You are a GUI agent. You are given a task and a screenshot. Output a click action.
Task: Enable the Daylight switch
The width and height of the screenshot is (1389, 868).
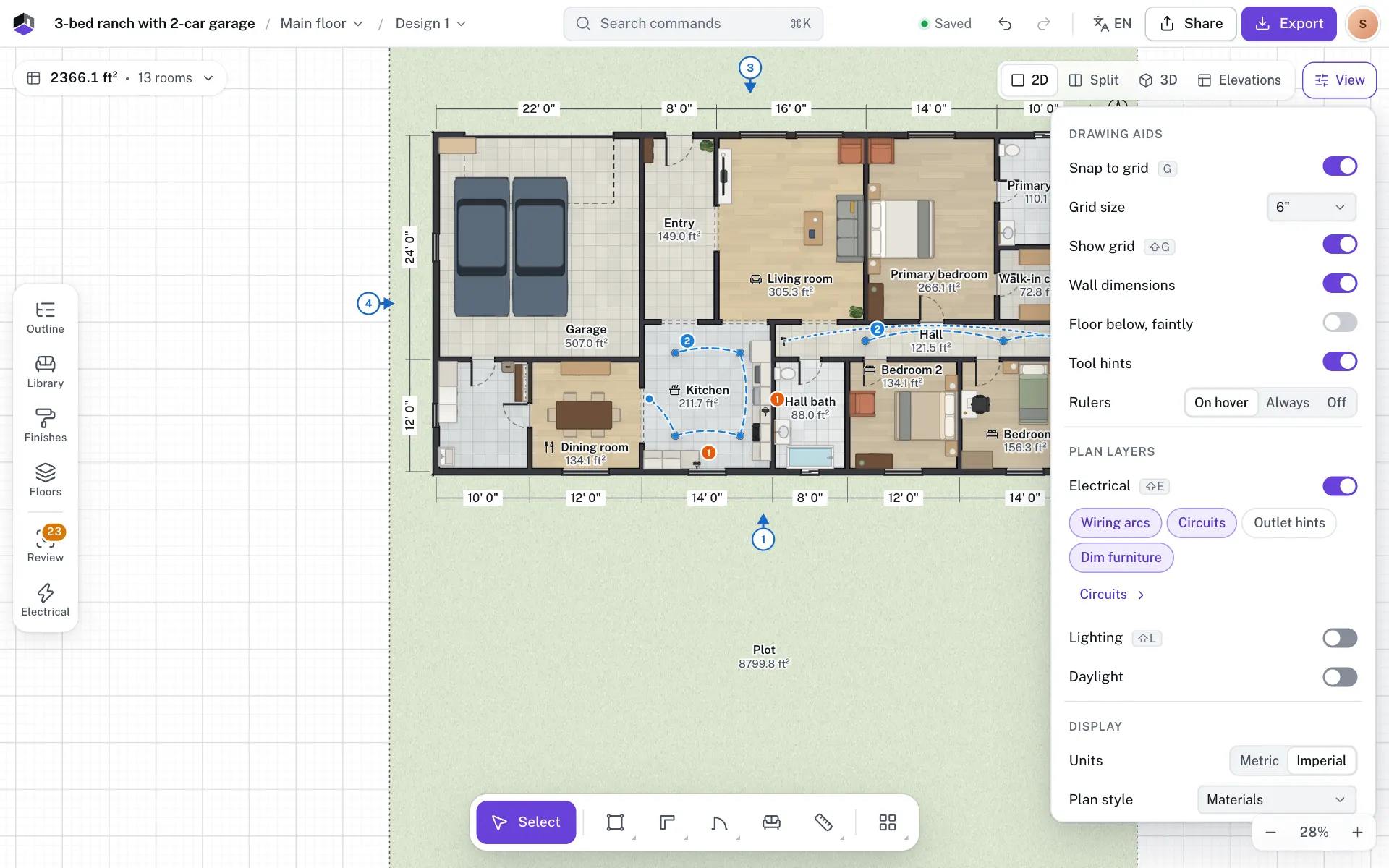[1340, 677]
